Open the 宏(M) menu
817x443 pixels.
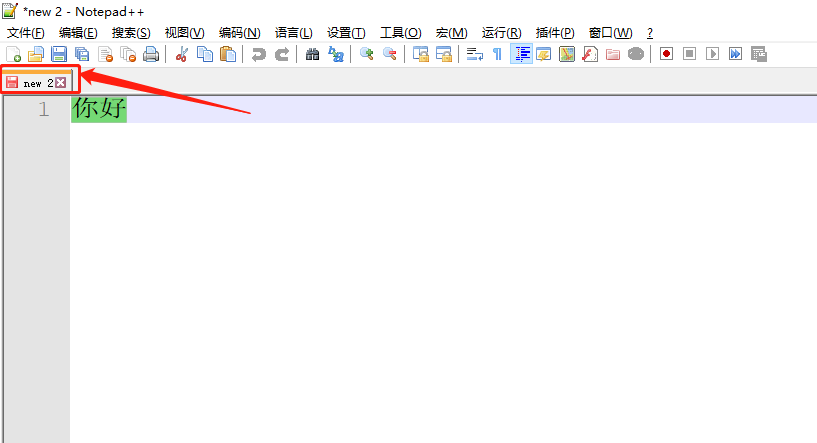tap(452, 33)
